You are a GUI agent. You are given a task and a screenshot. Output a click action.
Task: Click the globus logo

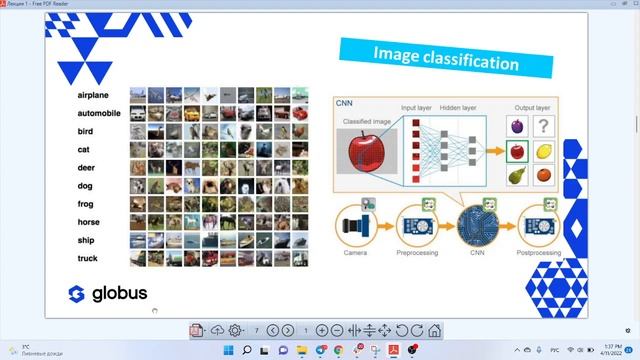point(108,293)
